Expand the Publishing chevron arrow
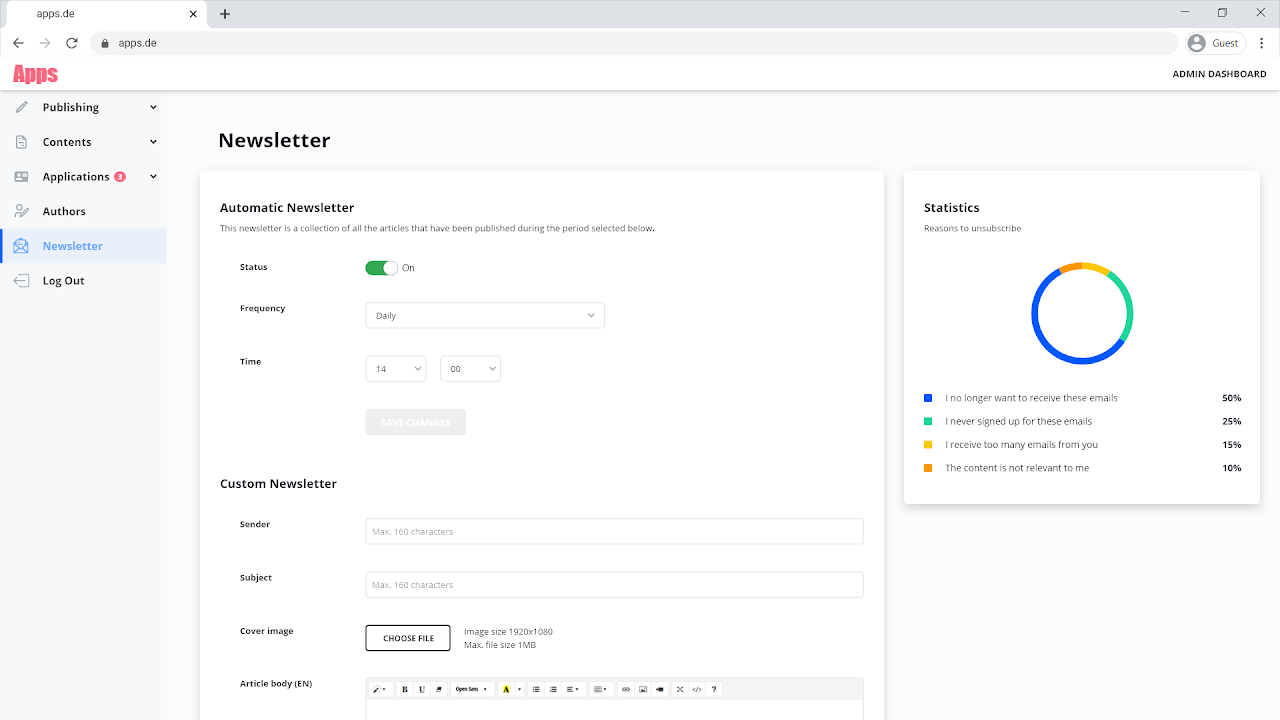1280x720 pixels. [x=153, y=107]
